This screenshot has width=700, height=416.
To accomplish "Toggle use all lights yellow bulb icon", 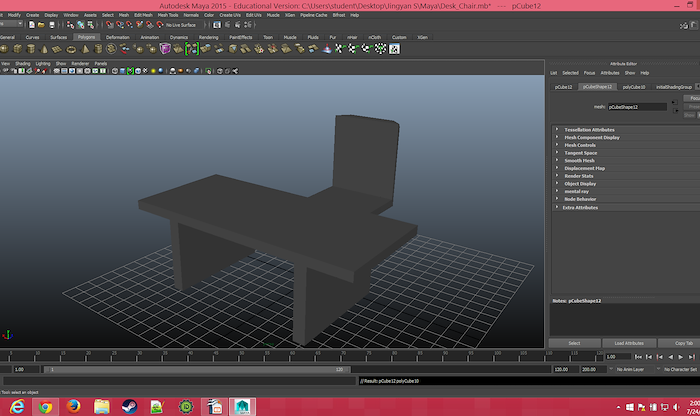I will point(153,71).
